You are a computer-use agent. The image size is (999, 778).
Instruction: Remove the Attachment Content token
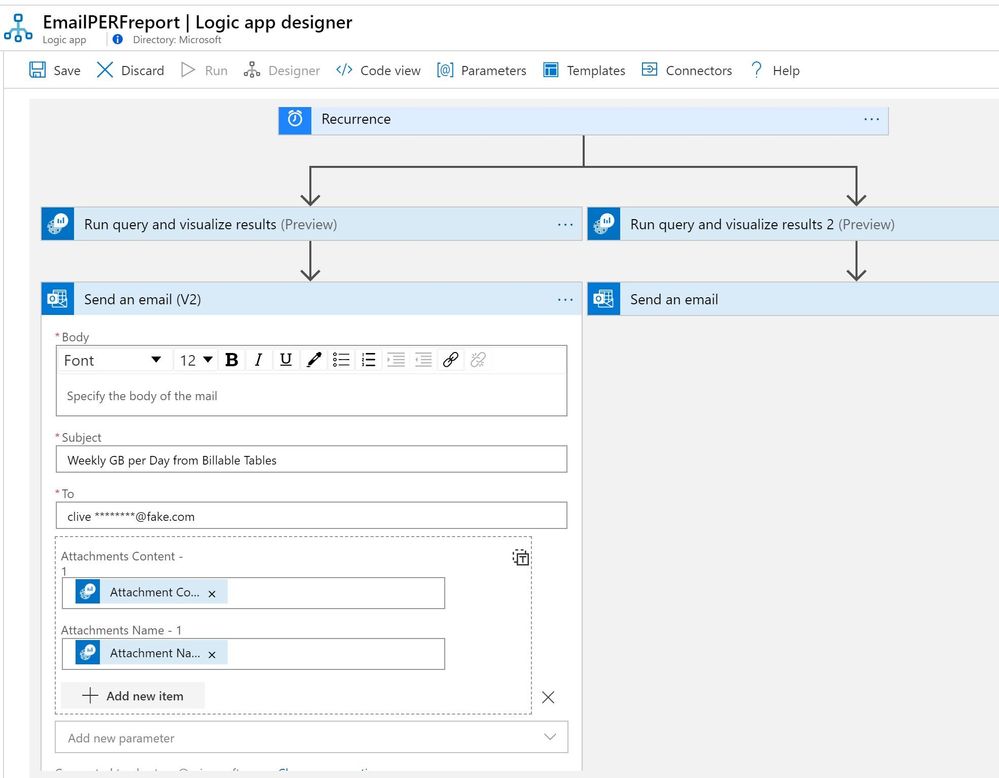(212, 594)
